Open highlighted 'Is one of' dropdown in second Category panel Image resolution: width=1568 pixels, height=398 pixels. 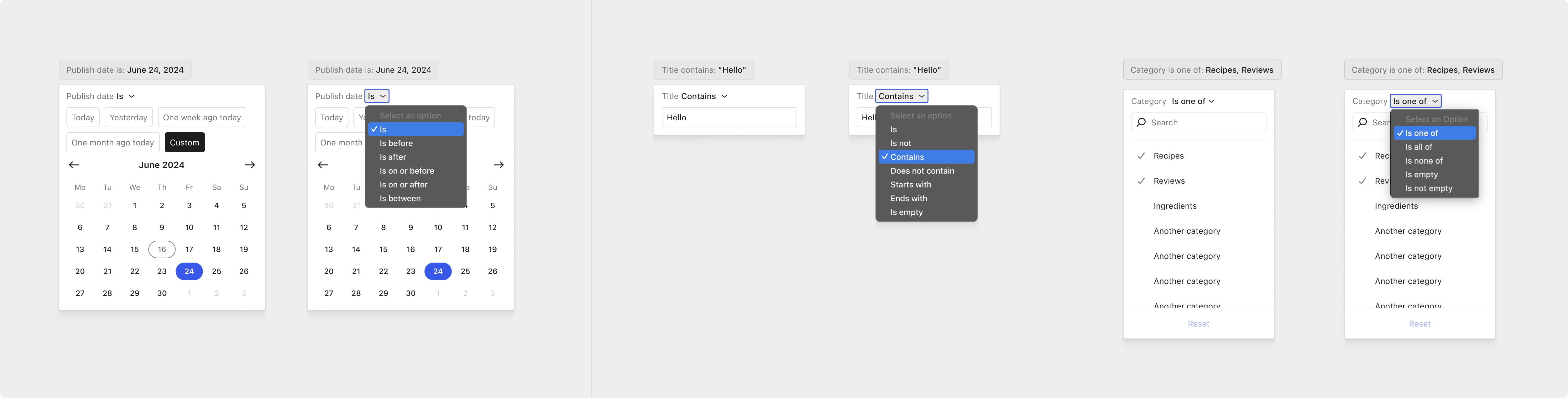click(x=1415, y=101)
